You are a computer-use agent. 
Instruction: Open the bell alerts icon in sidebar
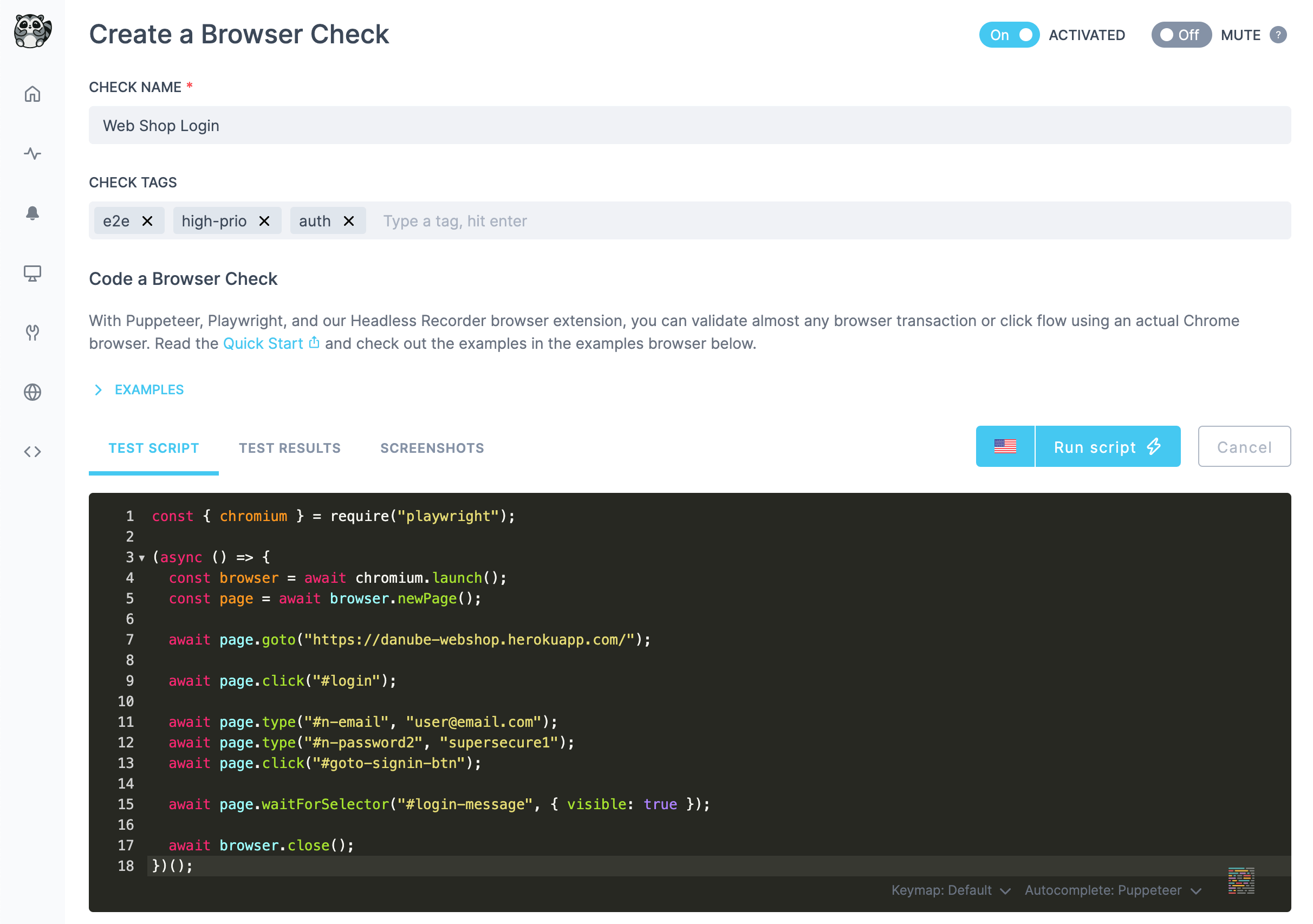pos(32,213)
